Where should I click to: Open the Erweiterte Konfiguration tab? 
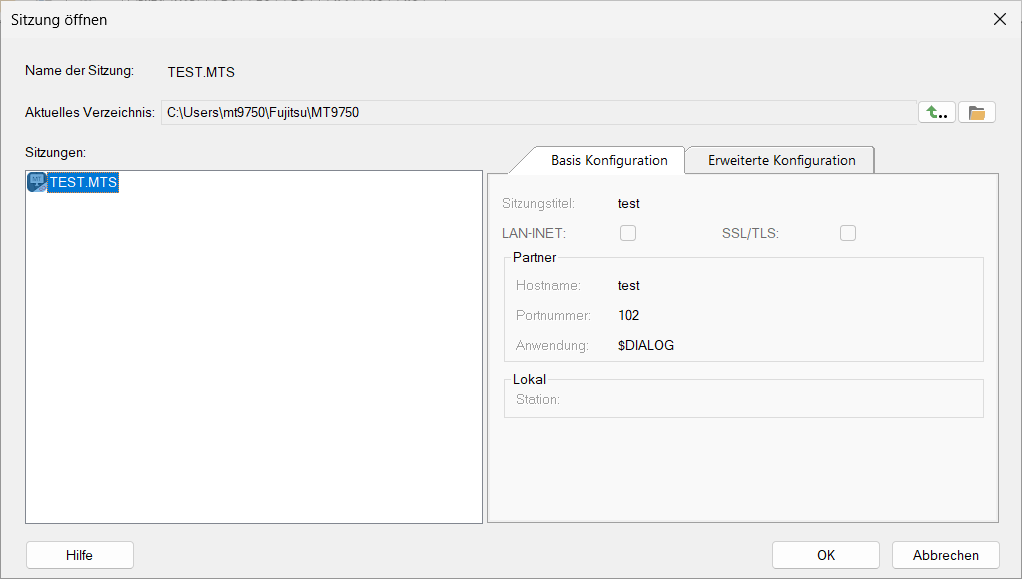pos(781,160)
